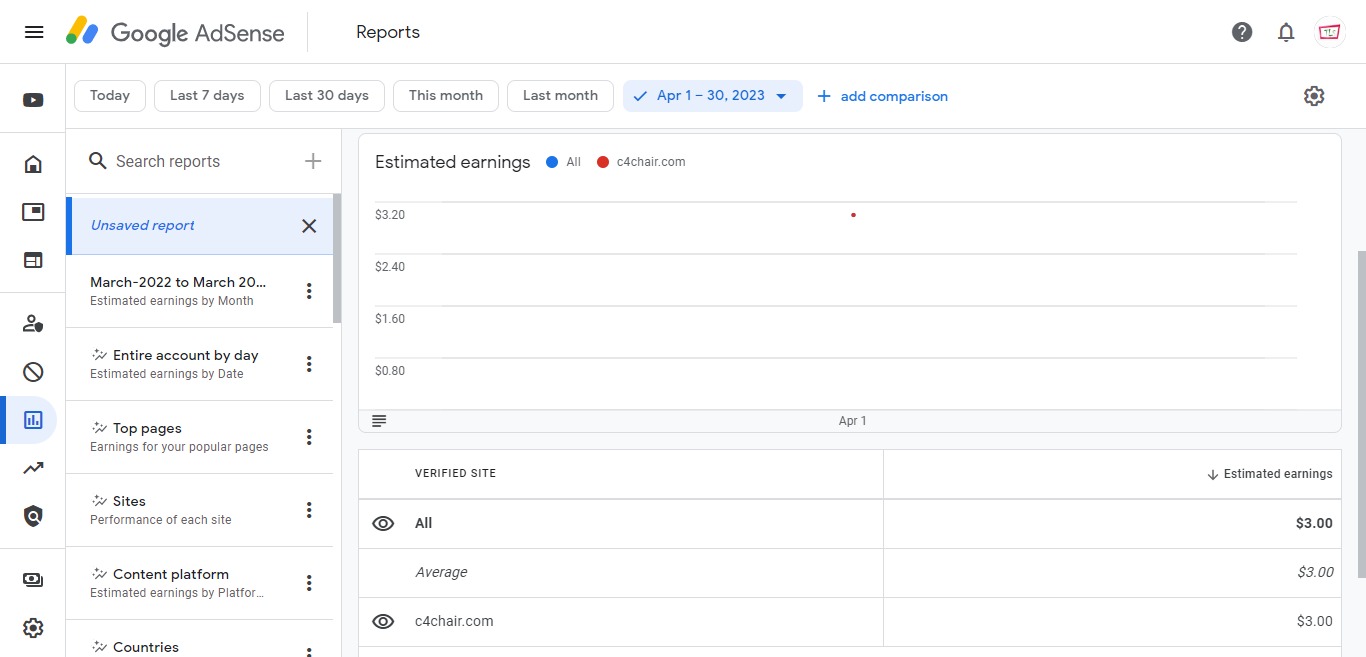Click the $0.80 axis label
This screenshot has height=657, width=1366.
point(390,371)
